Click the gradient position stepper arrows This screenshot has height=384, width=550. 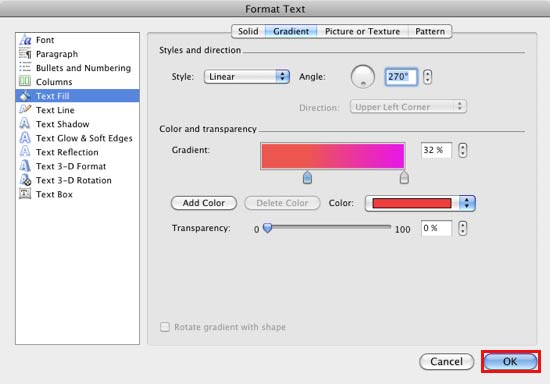(463, 150)
